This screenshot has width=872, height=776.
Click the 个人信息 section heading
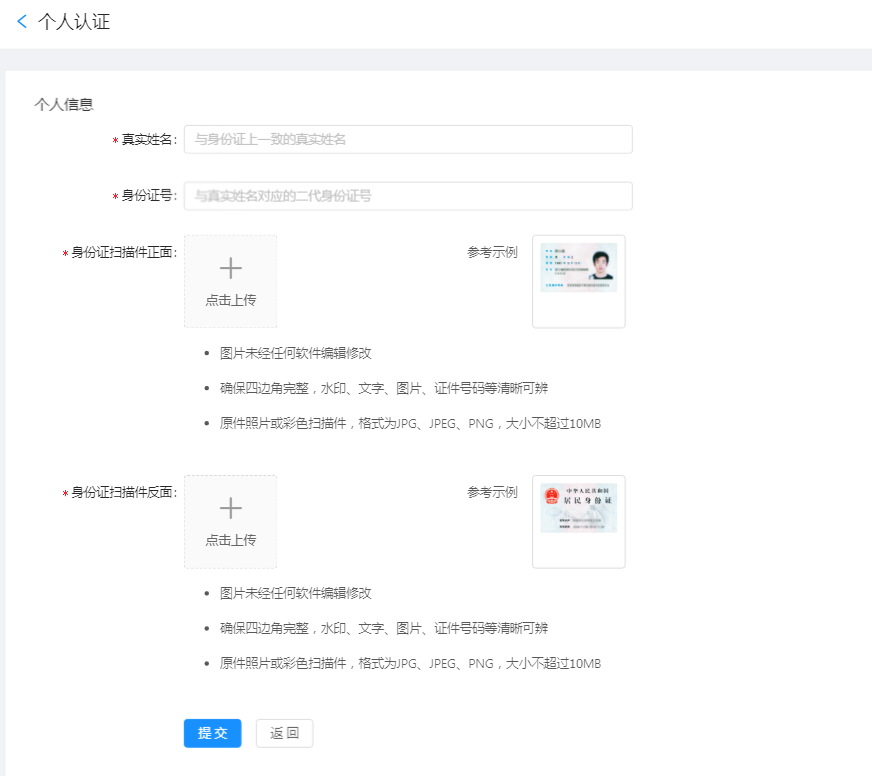[63, 103]
